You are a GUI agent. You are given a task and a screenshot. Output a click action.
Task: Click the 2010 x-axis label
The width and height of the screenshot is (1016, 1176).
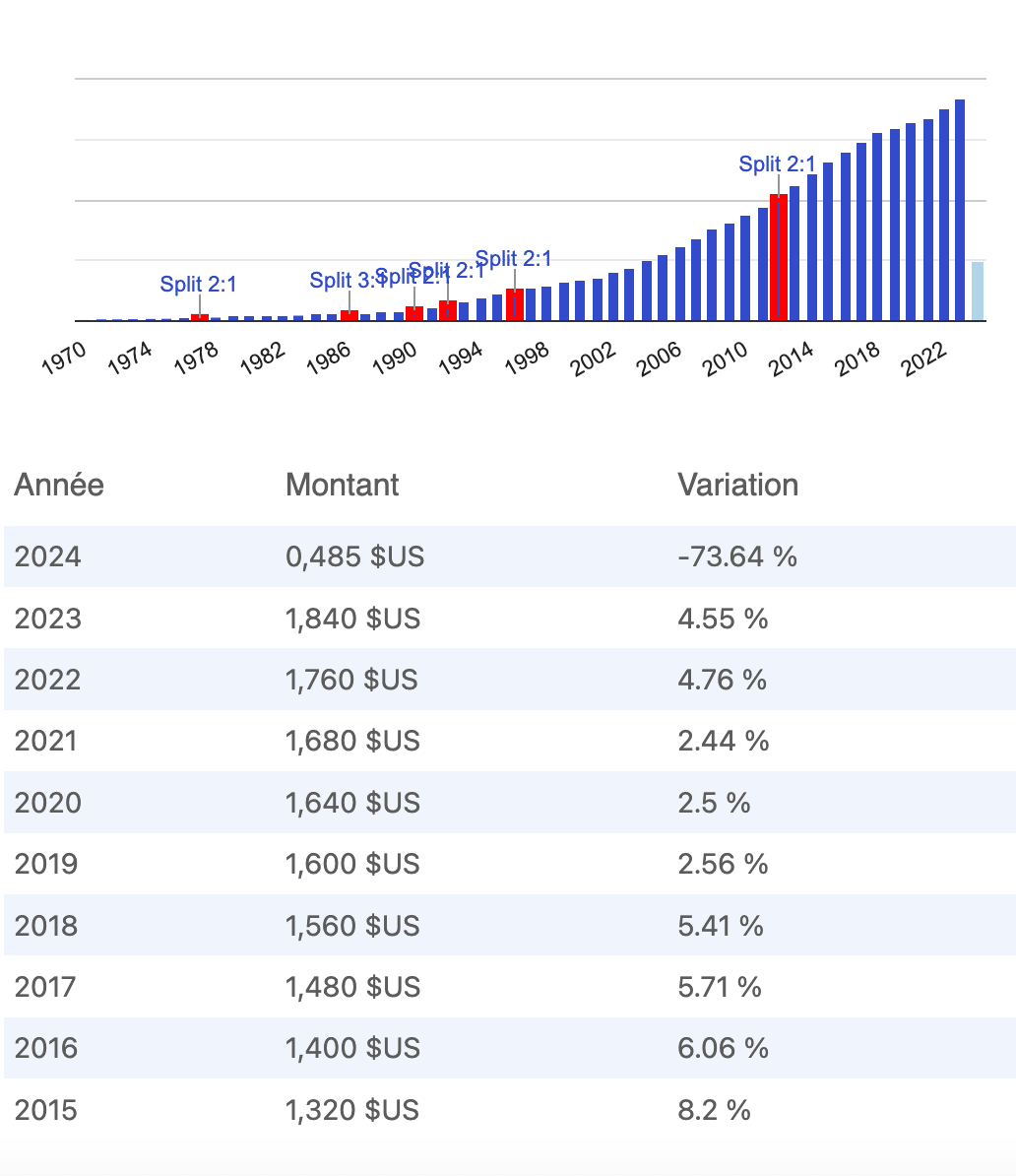pyautogui.click(x=726, y=360)
